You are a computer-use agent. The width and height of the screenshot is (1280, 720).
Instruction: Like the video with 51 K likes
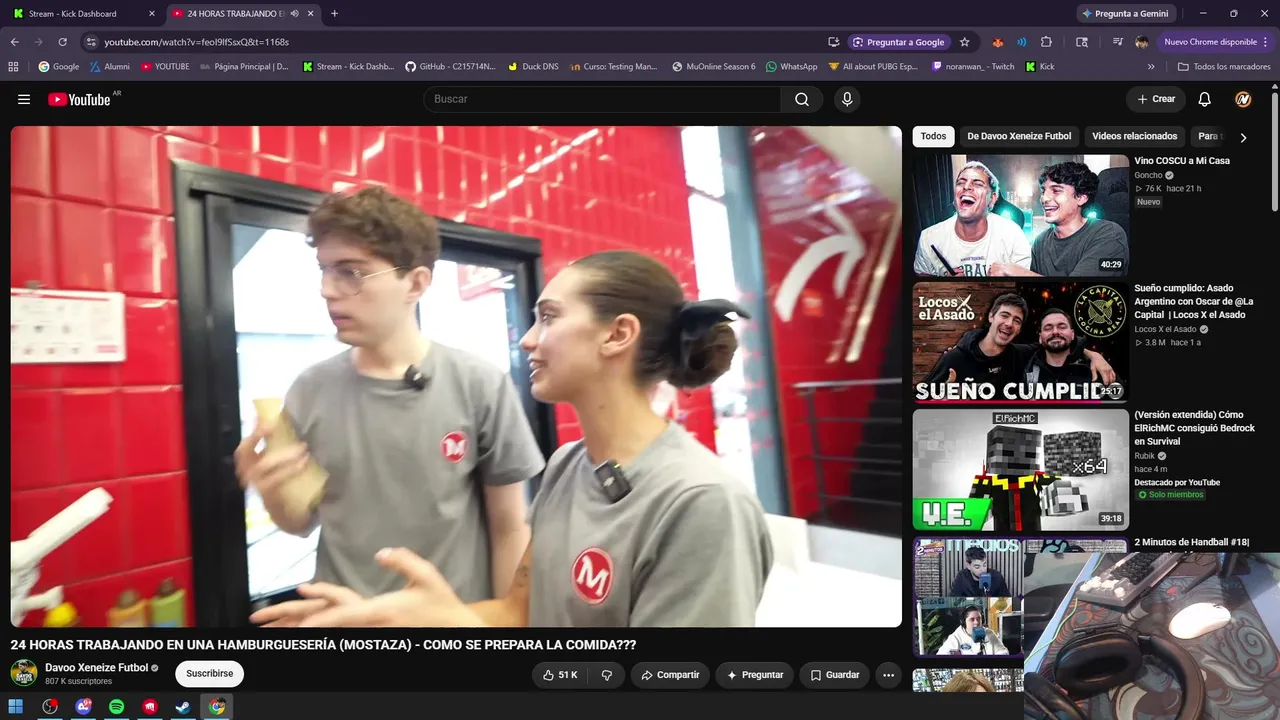click(560, 675)
